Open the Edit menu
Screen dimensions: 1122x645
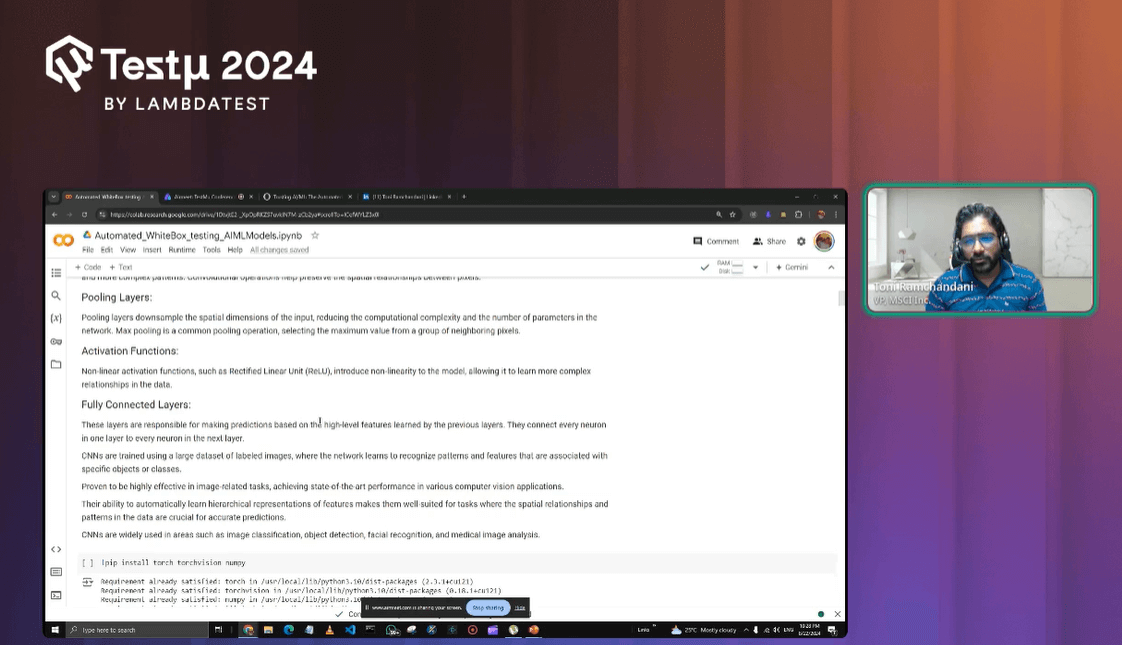coord(107,250)
